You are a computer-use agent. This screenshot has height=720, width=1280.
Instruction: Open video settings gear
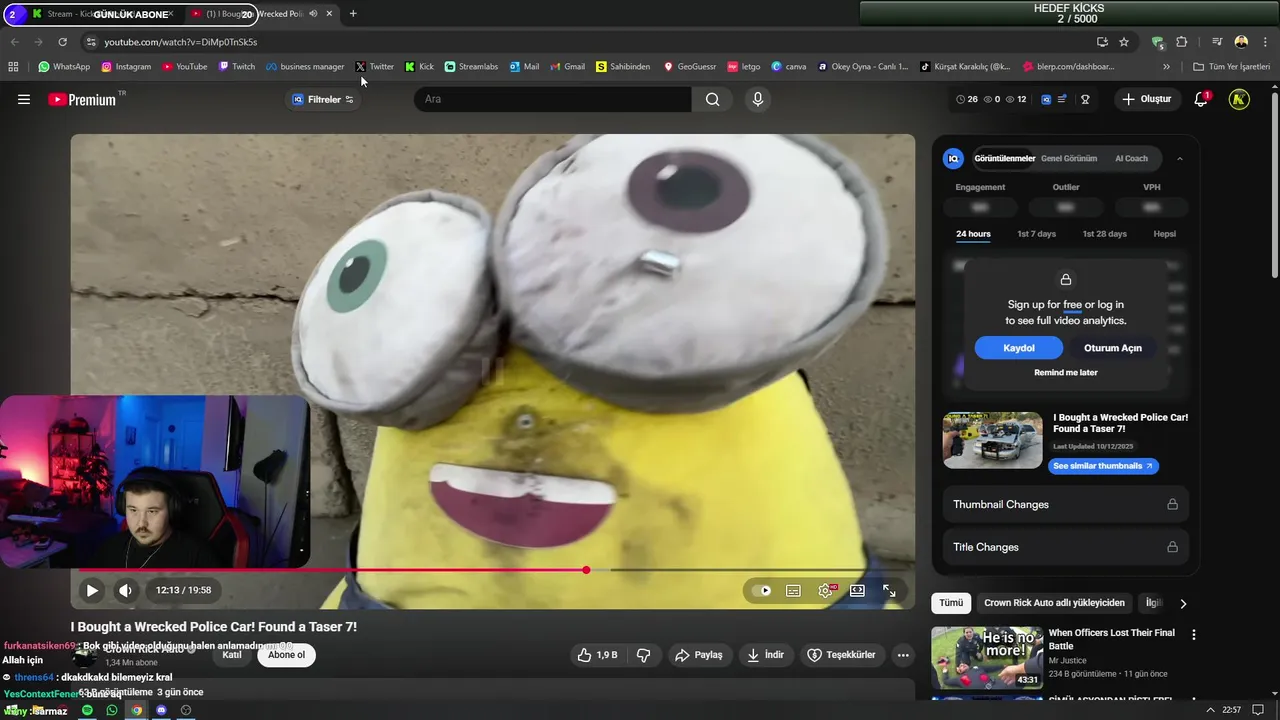point(826,590)
